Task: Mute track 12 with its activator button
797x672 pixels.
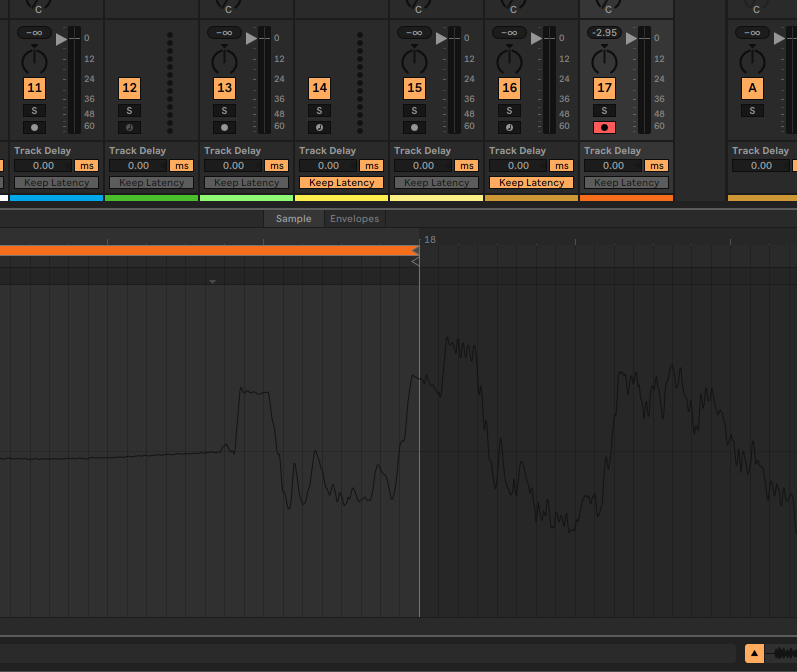Action: click(129, 88)
